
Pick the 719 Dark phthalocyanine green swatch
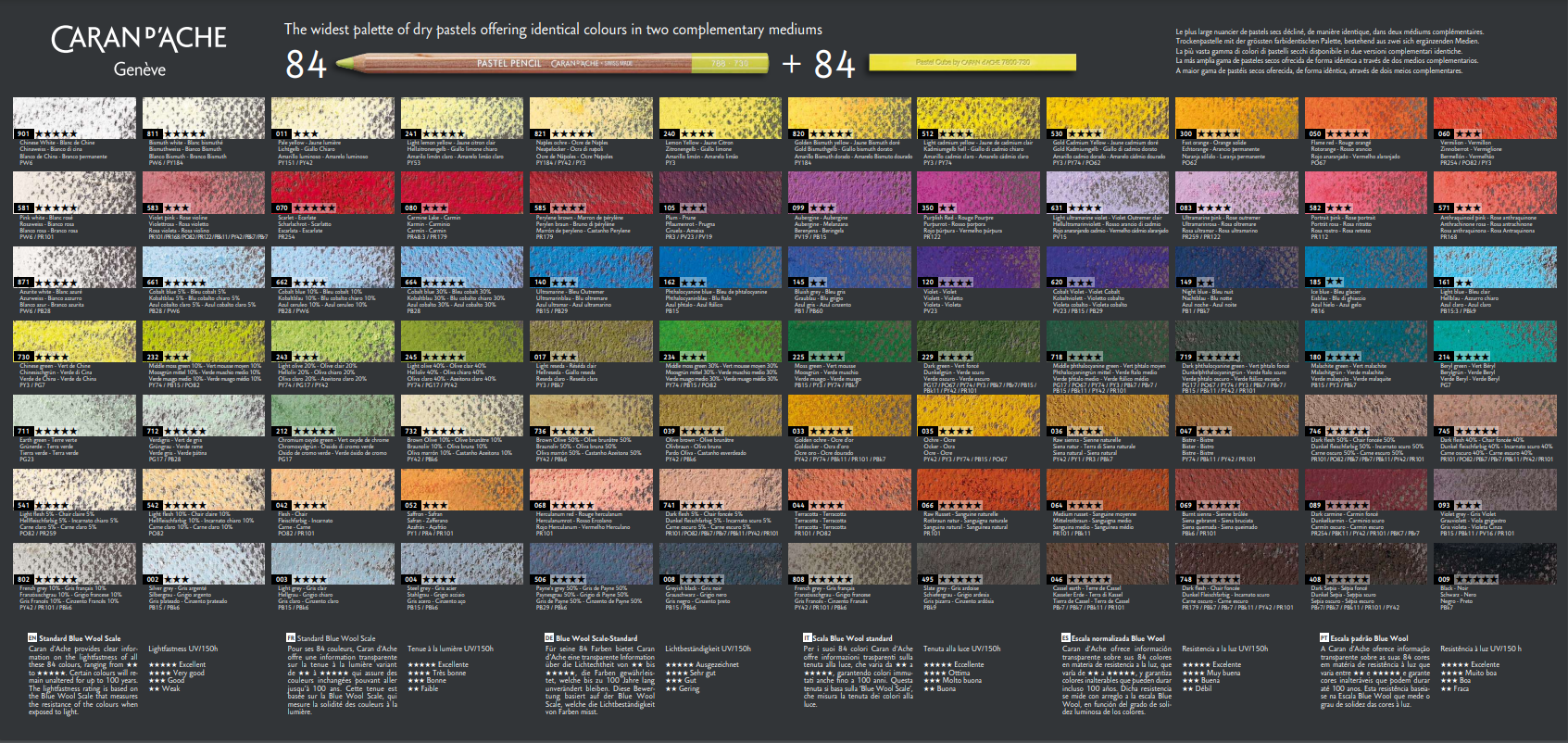1236,341
